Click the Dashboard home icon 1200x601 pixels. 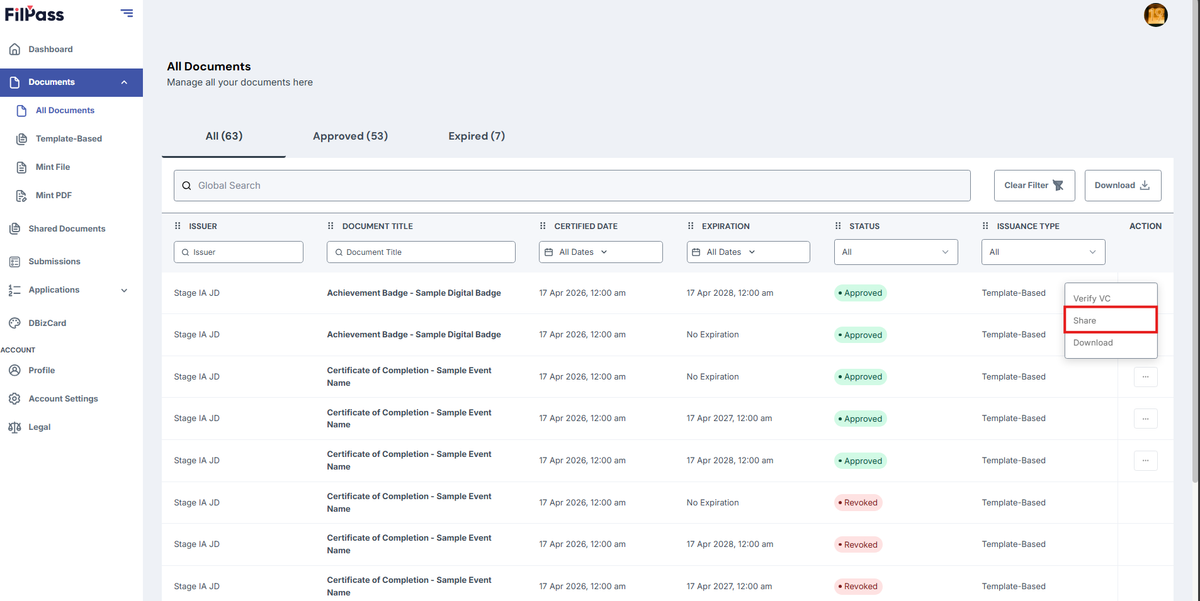coord(14,49)
